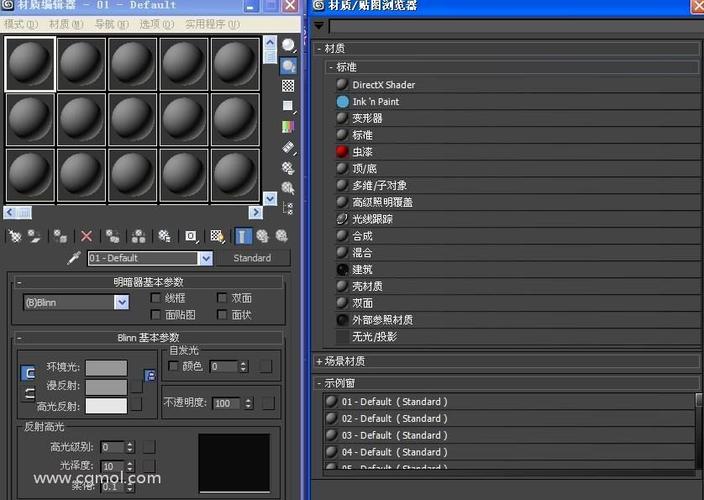The height and width of the screenshot is (500, 704).
Task: Toggle the highlighted Show End Result icon
Action: coord(243,236)
